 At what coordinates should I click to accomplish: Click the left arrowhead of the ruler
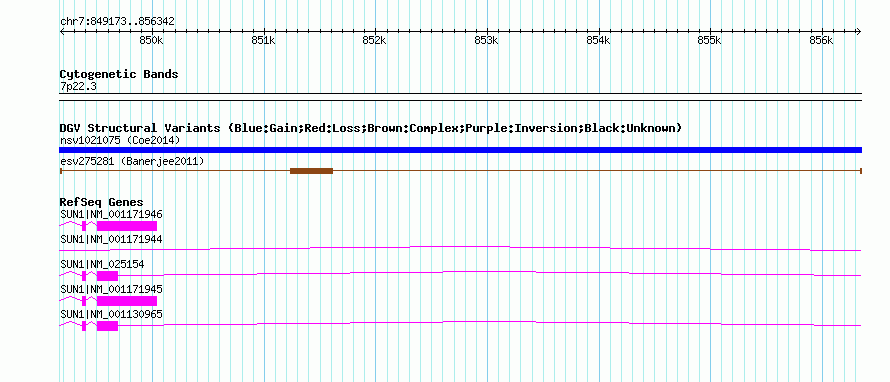pos(62,31)
